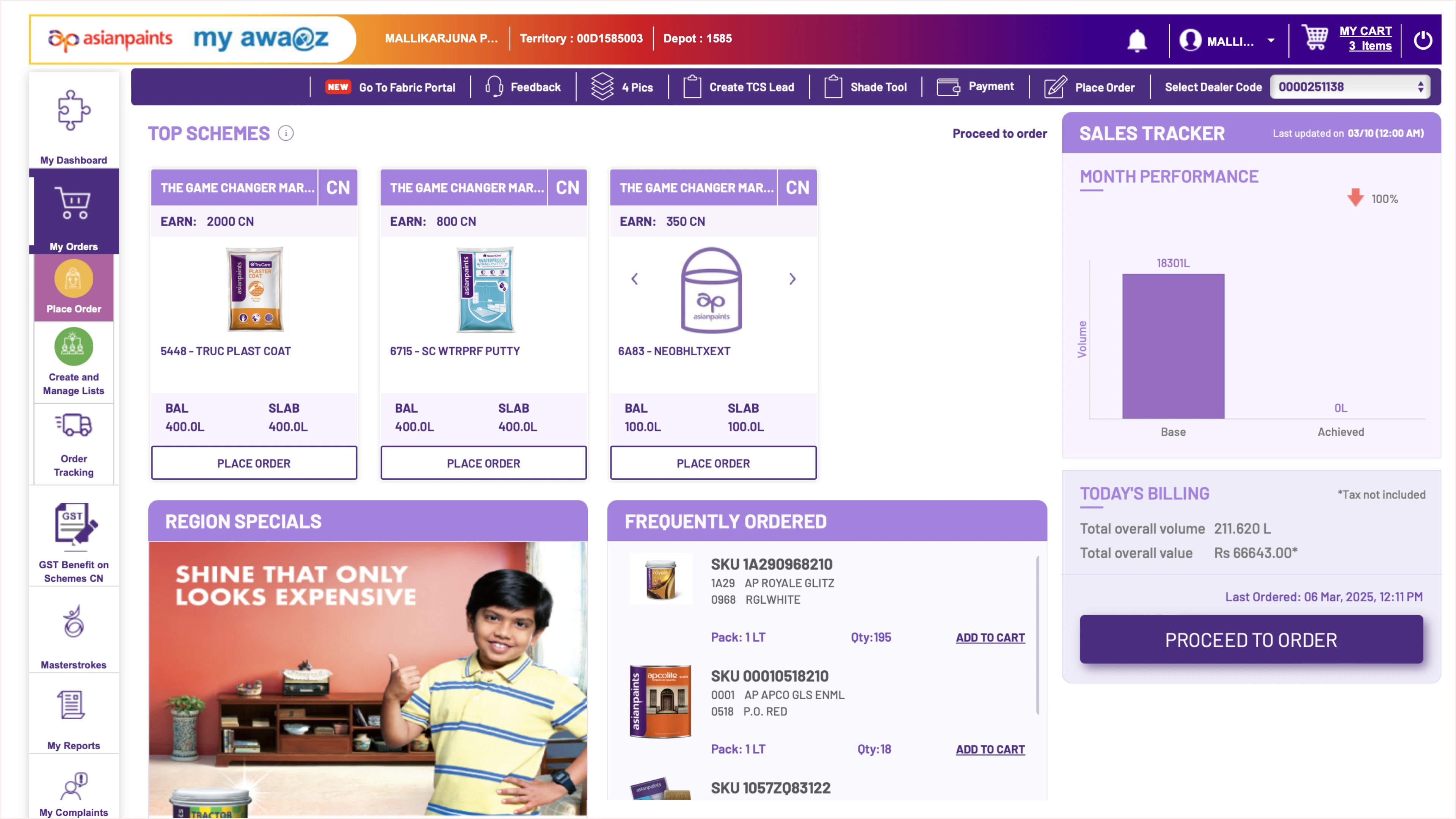The width and height of the screenshot is (1456, 819).
Task: Show previous image on NEOBHLTXEXT card
Action: (635, 279)
